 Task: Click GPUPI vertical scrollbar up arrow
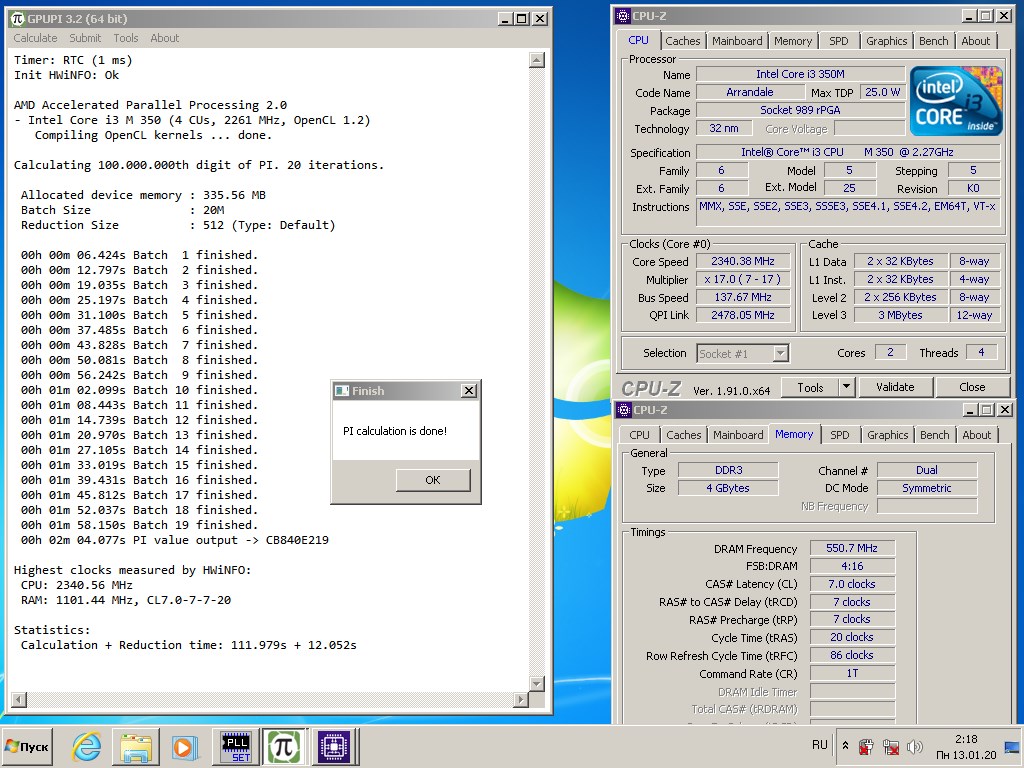coord(537,61)
